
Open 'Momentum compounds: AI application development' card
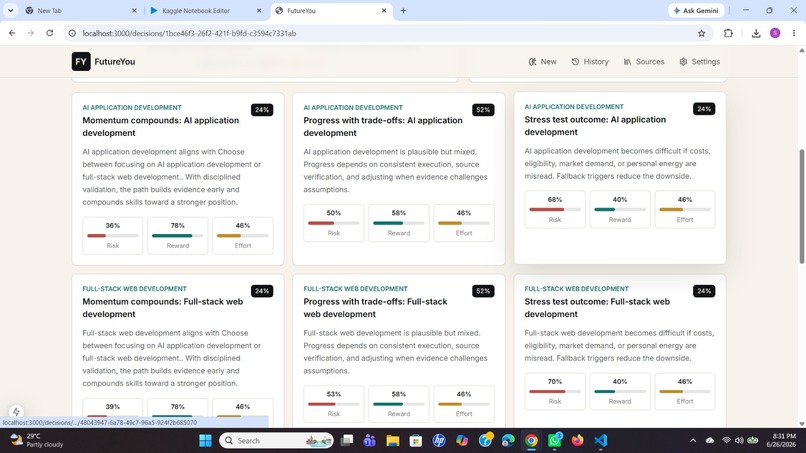[178, 179]
